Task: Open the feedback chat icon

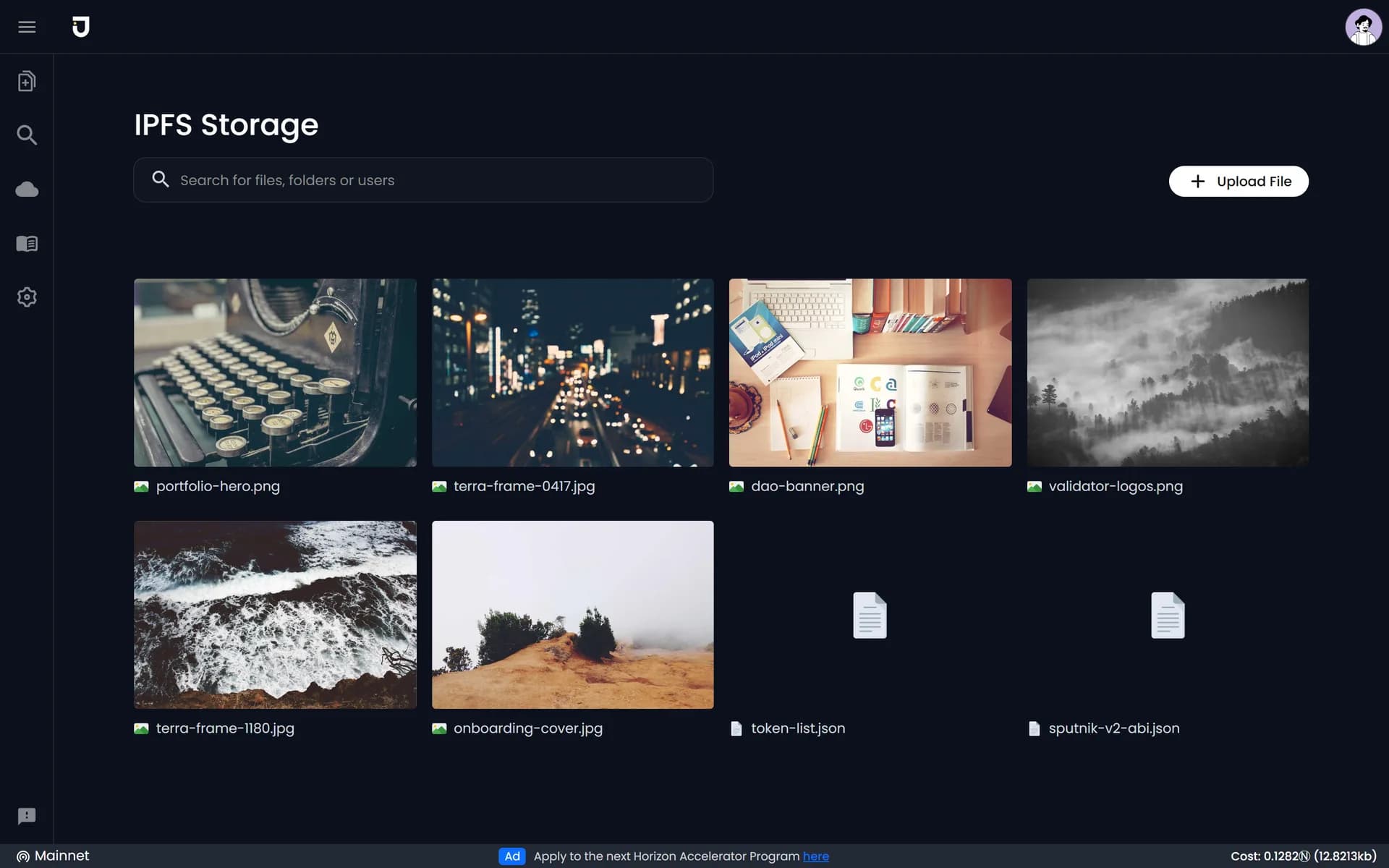Action: click(27, 816)
